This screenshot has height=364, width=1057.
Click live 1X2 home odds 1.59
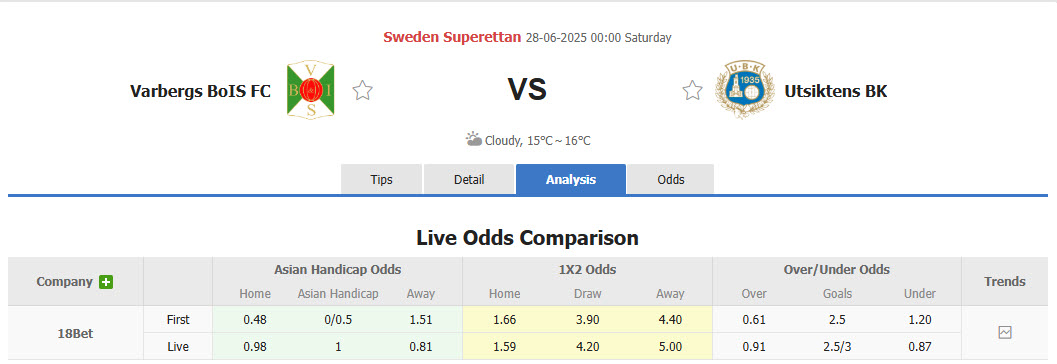click(504, 347)
